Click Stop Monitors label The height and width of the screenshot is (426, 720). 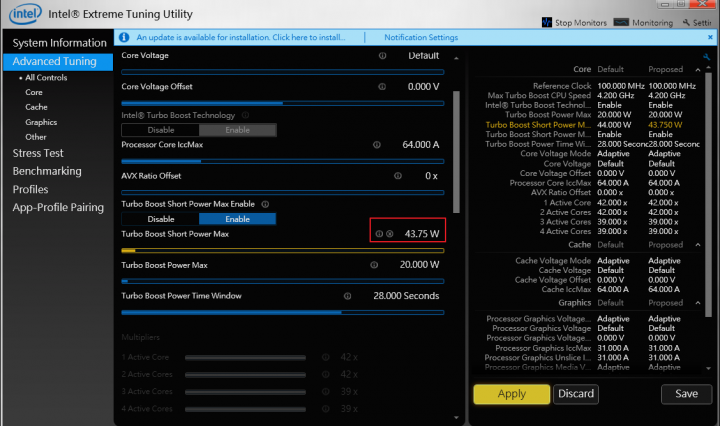(x=580, y=22)
